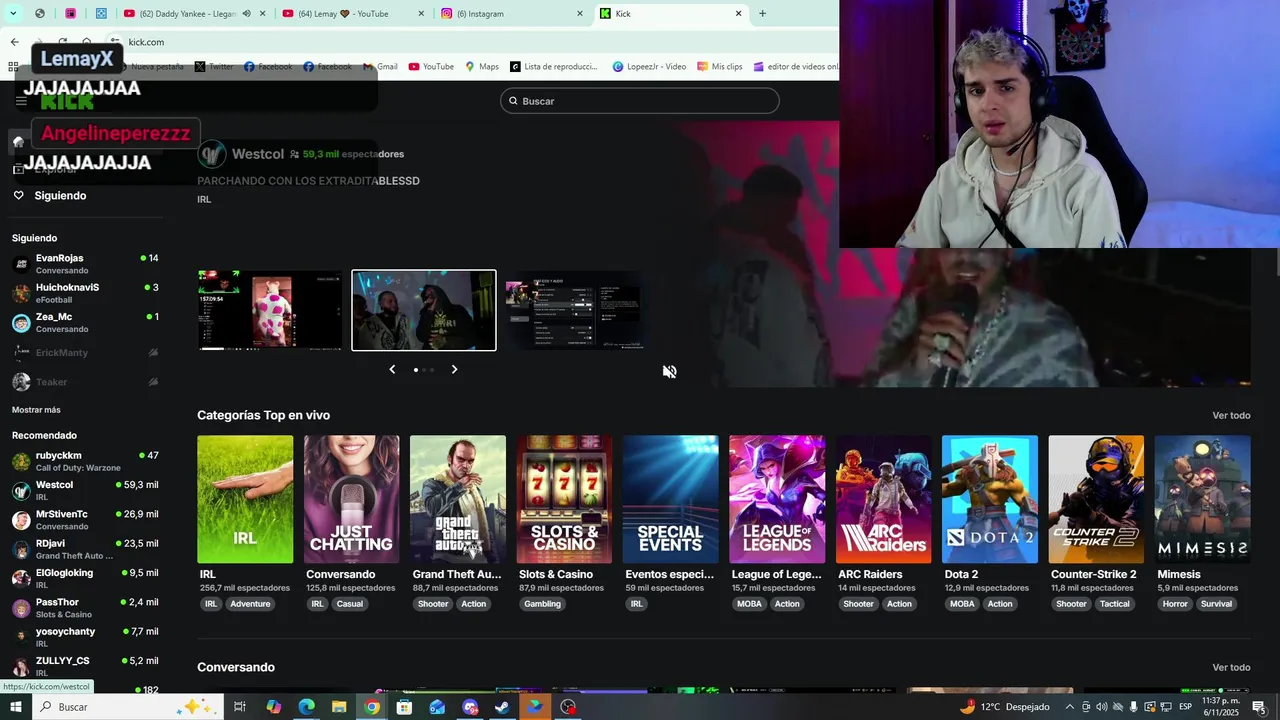Select the pinned globe tab
The height and width of the screenshot is (720, 1280).
(40, 14)
